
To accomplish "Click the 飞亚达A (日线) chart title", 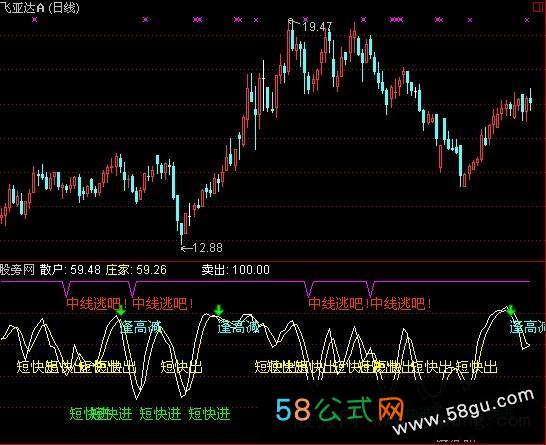I will (x=40, y=8).
